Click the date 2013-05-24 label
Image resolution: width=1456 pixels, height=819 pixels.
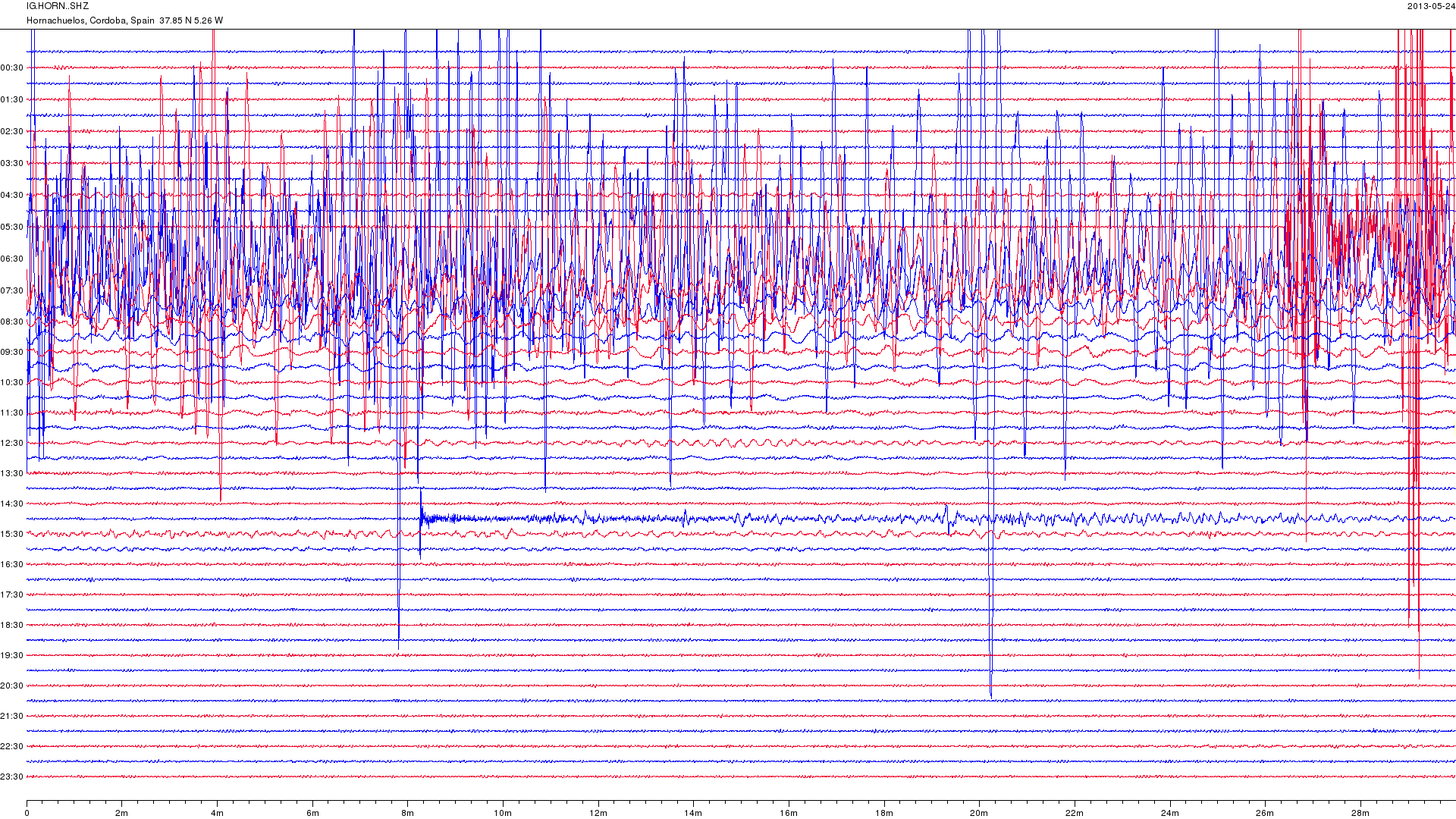(x=1431, y=6)
